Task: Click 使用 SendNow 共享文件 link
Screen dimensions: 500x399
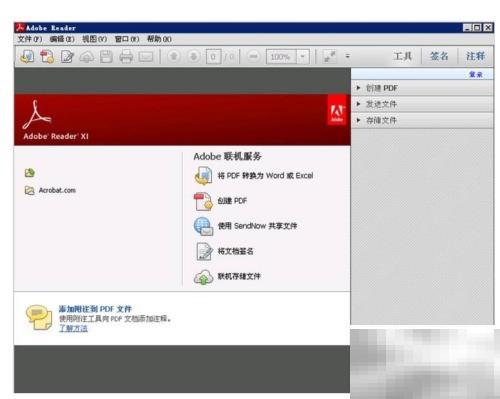Action: (257, 226)
